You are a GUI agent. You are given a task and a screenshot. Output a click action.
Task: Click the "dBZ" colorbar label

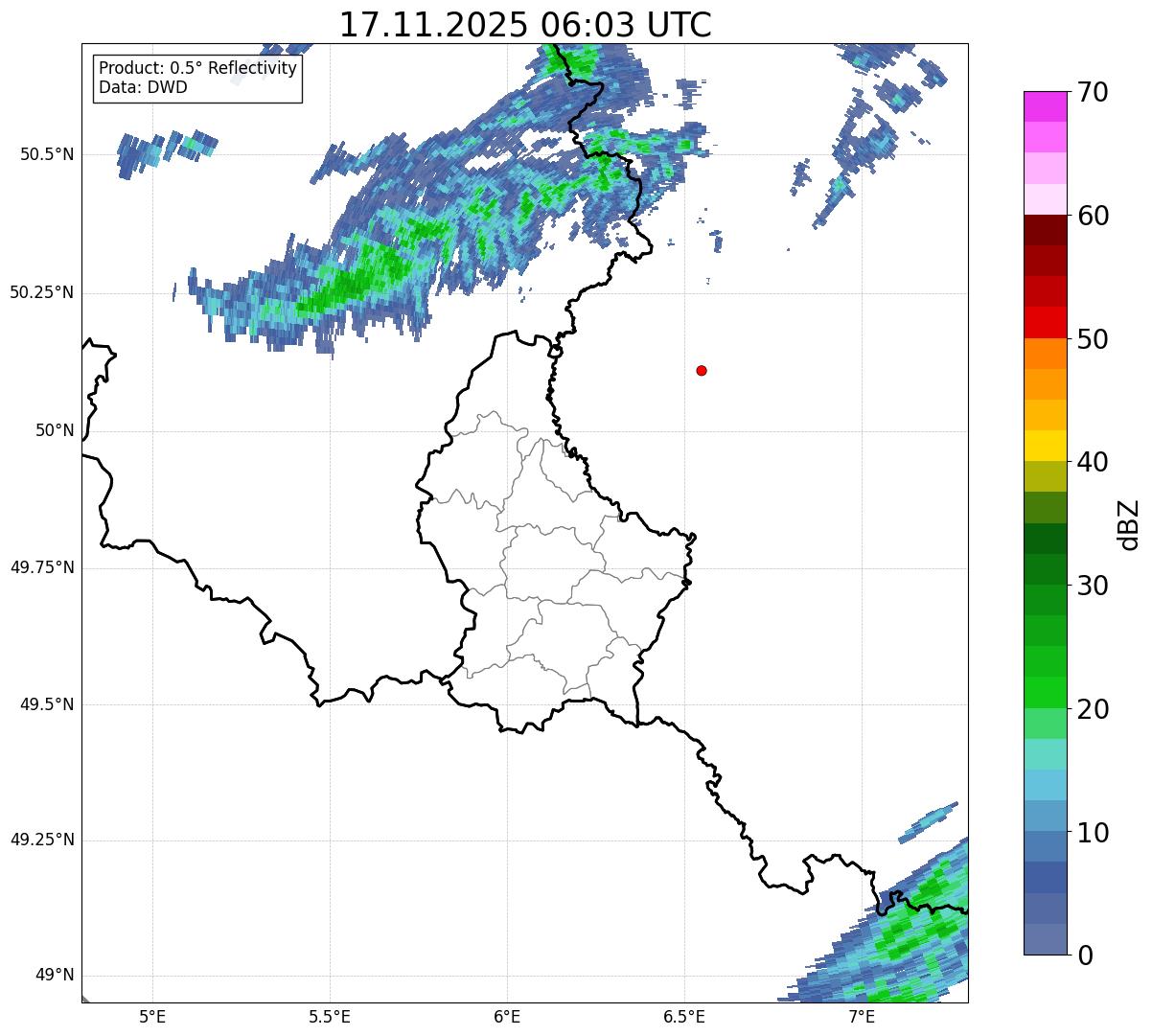(x=1129, y=524)
